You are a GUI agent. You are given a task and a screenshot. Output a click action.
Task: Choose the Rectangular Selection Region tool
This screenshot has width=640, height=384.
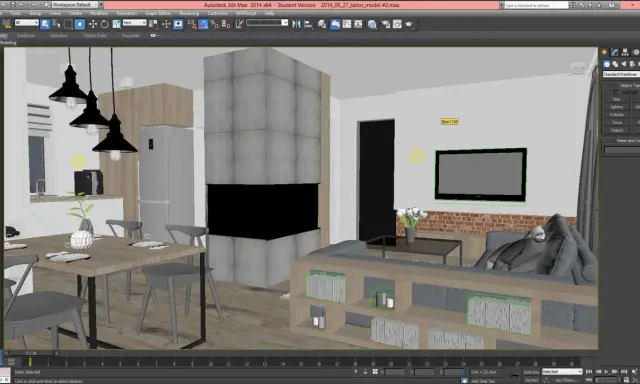68,24
